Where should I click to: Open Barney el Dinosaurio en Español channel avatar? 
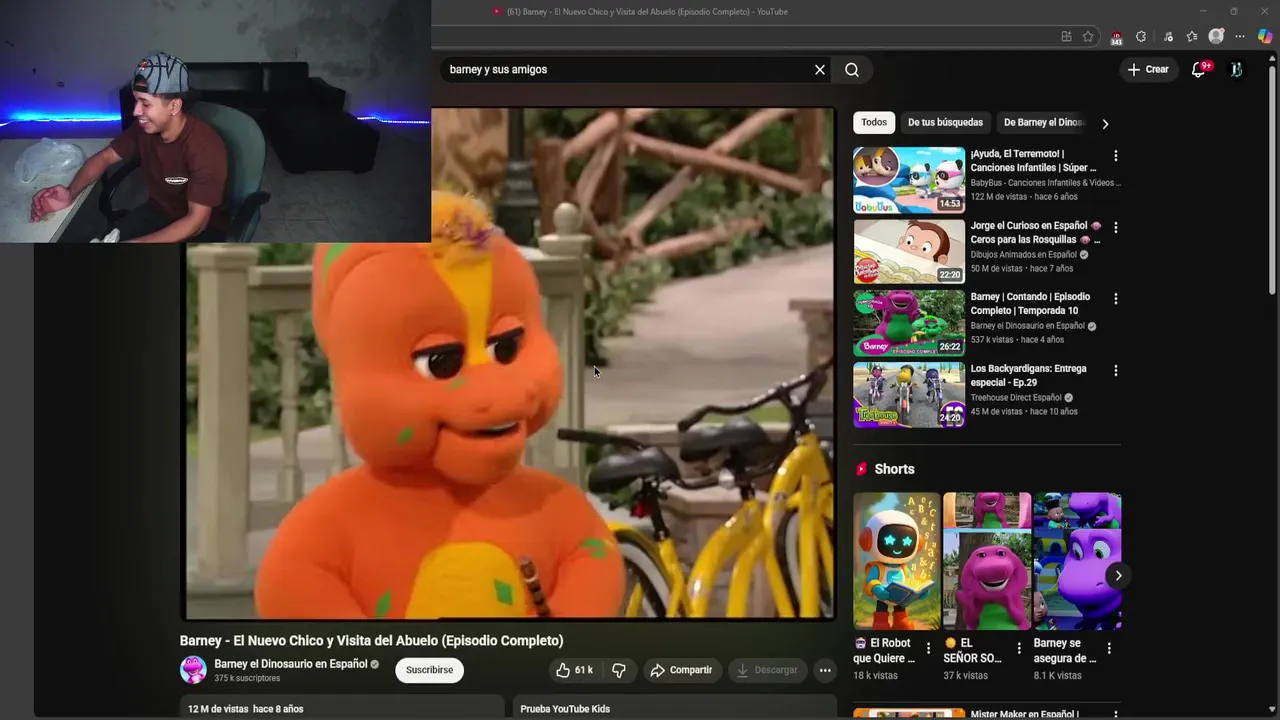point(193,670)
